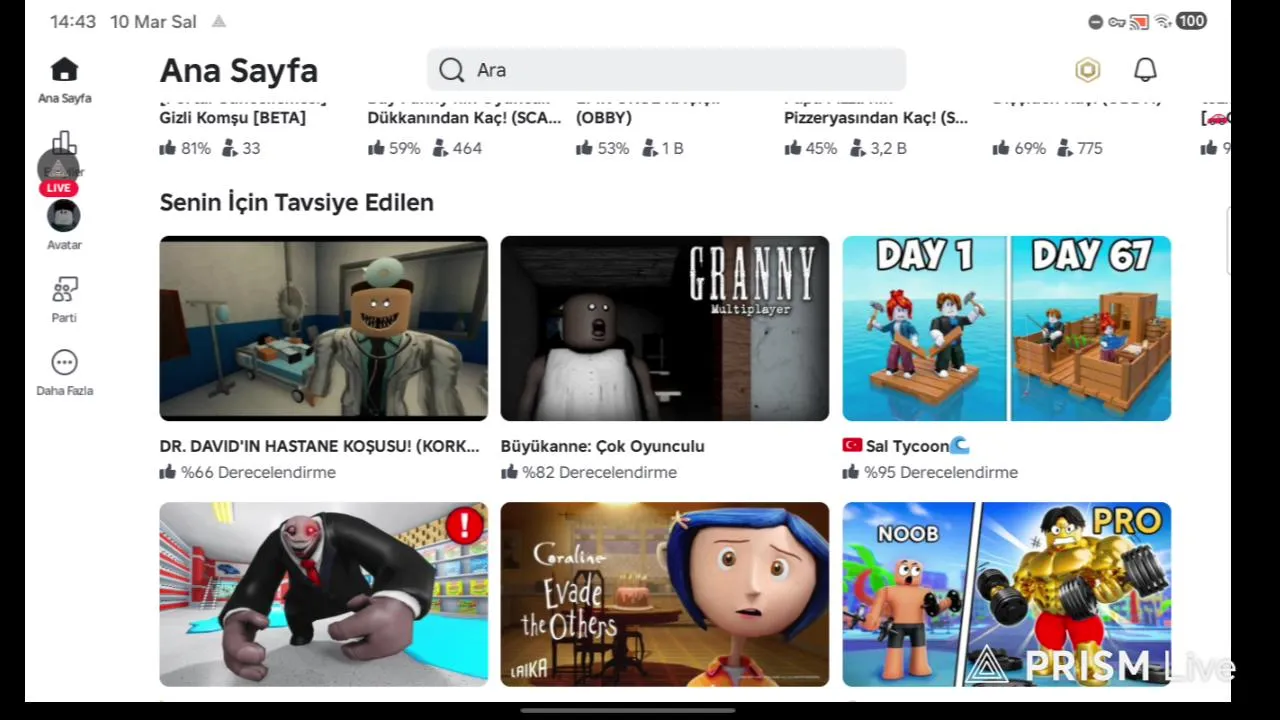Select the Sal Tycoon title text

(907, 446)
